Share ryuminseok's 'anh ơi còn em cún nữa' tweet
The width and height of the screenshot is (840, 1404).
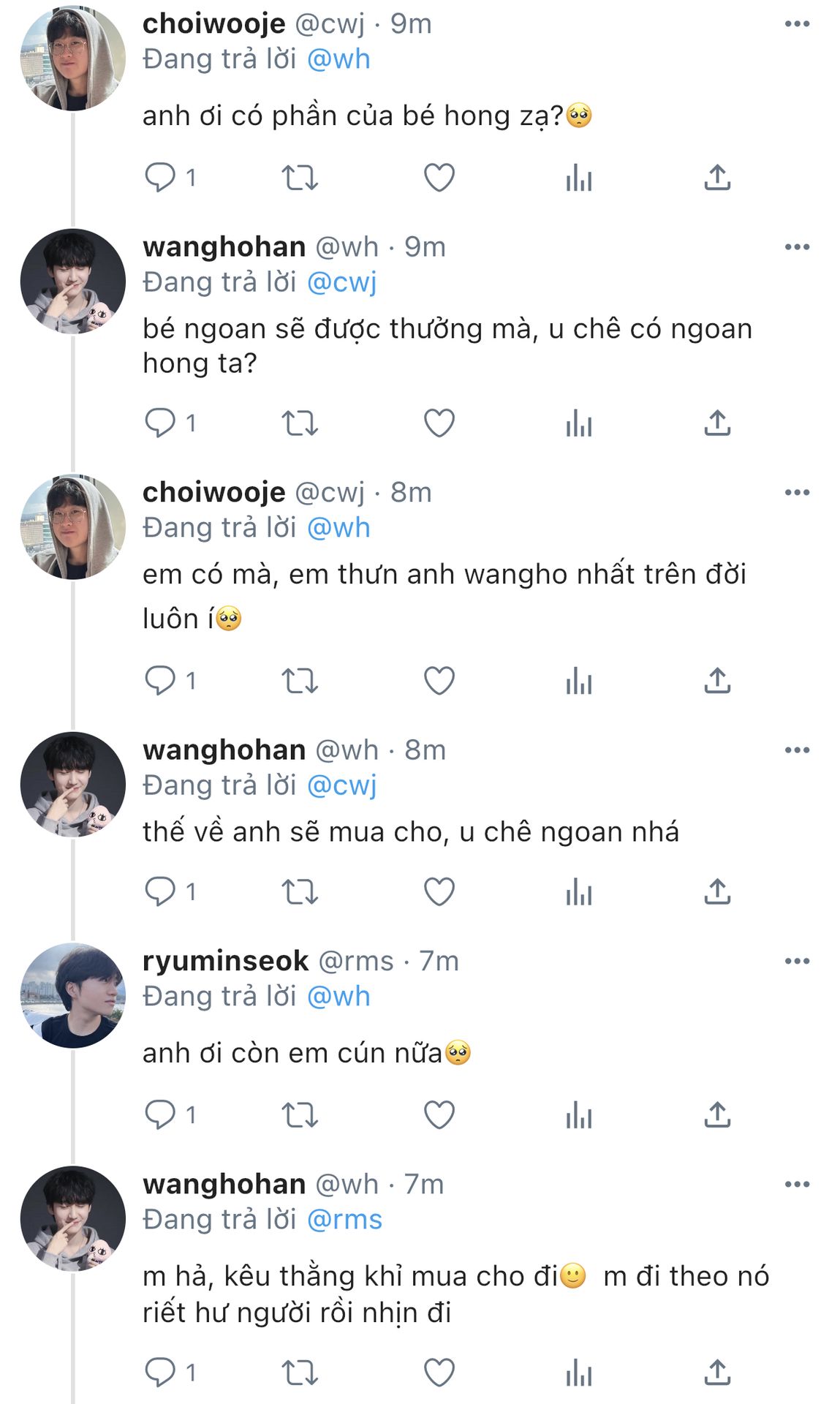tap(717, 1114)
